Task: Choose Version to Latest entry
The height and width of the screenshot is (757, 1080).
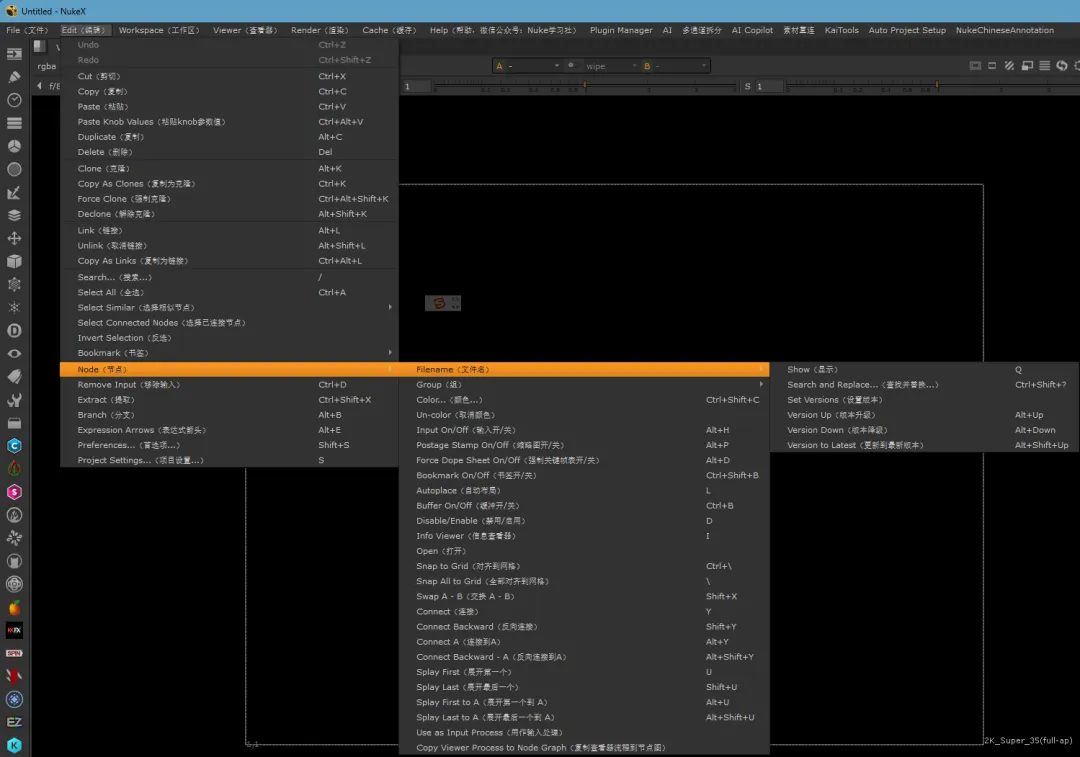Action: pyautogui.click(x=924, y=445)
